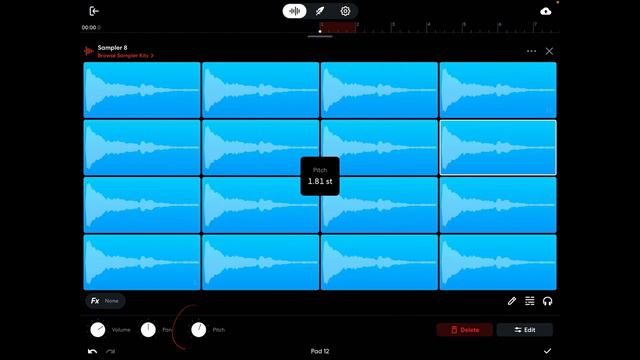Tap the fourth pad in the bottom row
Screen dimensions: 640x360
pos(498,262)
